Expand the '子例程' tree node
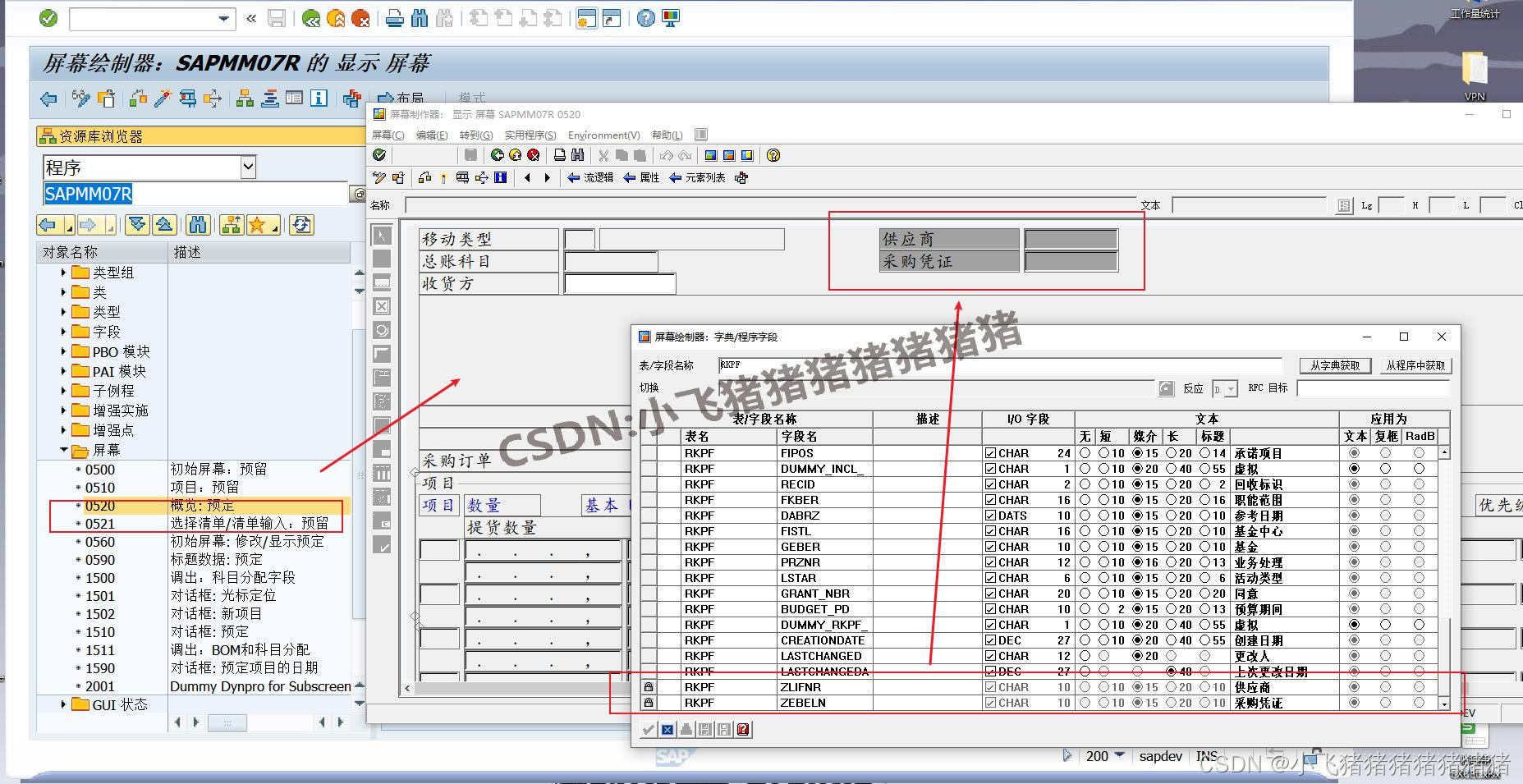Viewport: 1523px width, 784px height. tap(63, 391)
